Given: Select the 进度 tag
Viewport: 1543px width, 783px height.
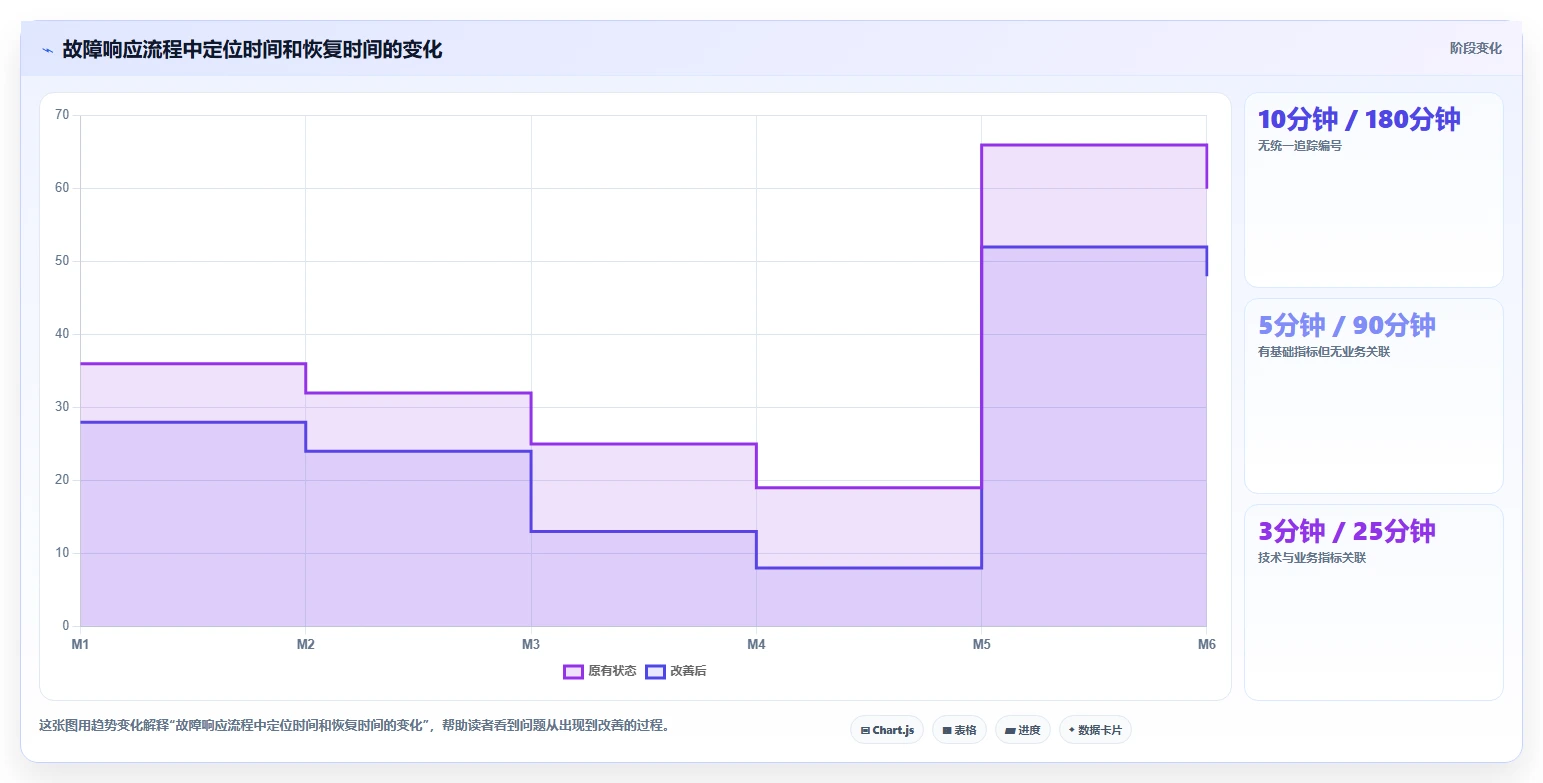Looking at the screenshot, I should pos(1023,730).
